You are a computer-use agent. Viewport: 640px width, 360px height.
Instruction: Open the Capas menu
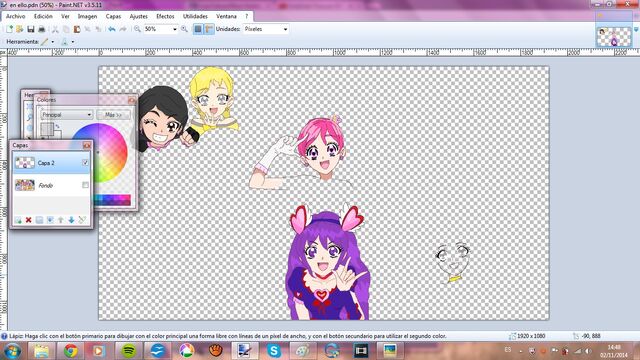(x=113, y=16)
